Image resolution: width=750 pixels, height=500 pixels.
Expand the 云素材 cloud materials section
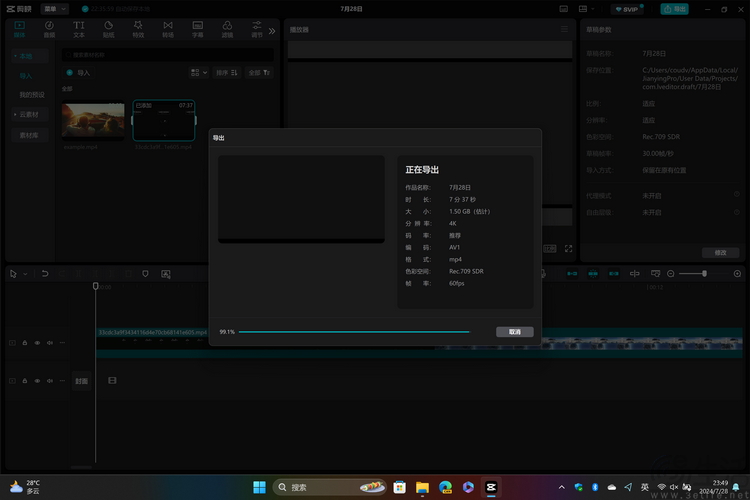(30, 114)
